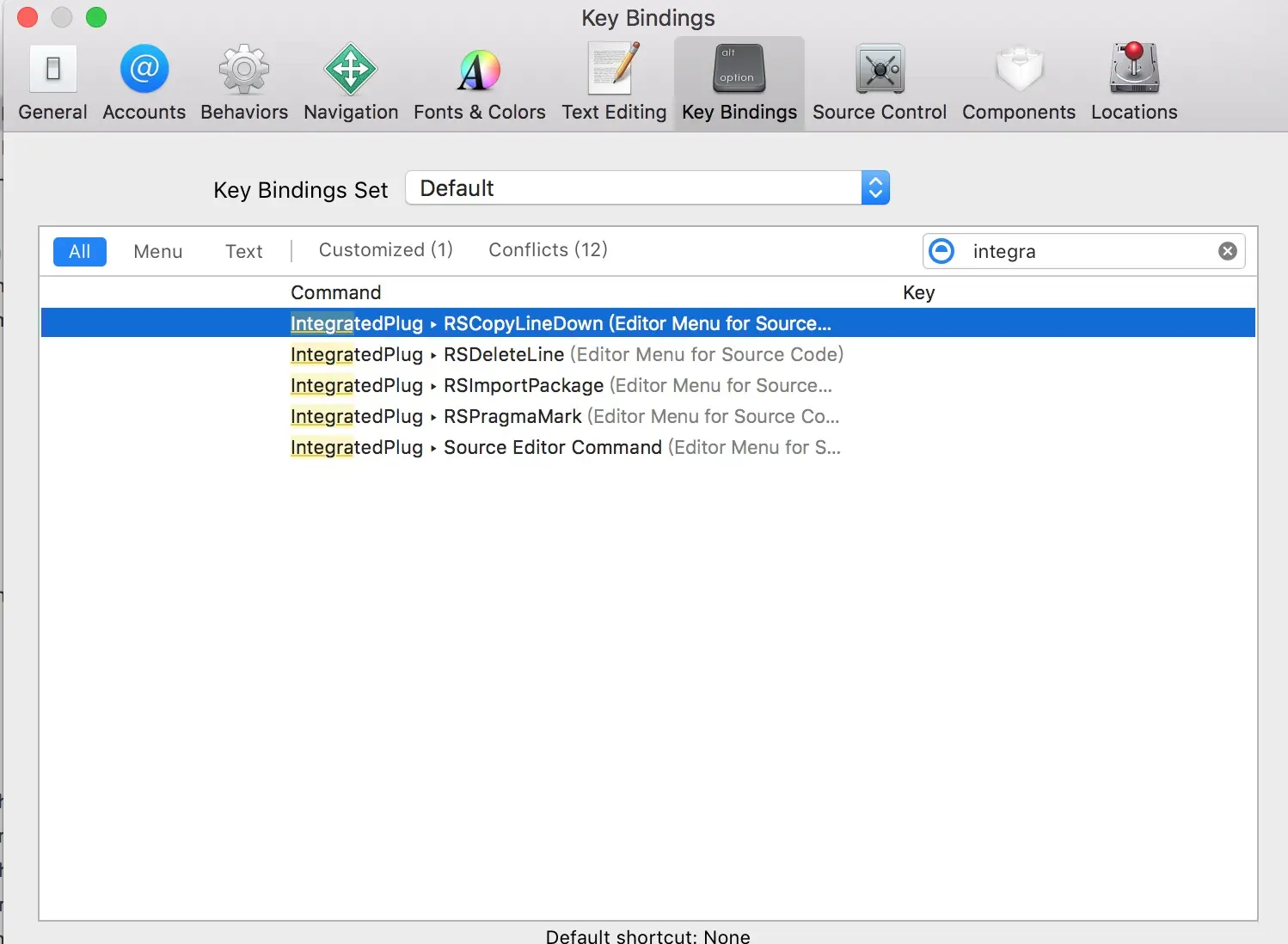Open the Key Bindings Set dropdown
Screen dimensions: 1288x944
pyautogui.click(x=647, y=188)
